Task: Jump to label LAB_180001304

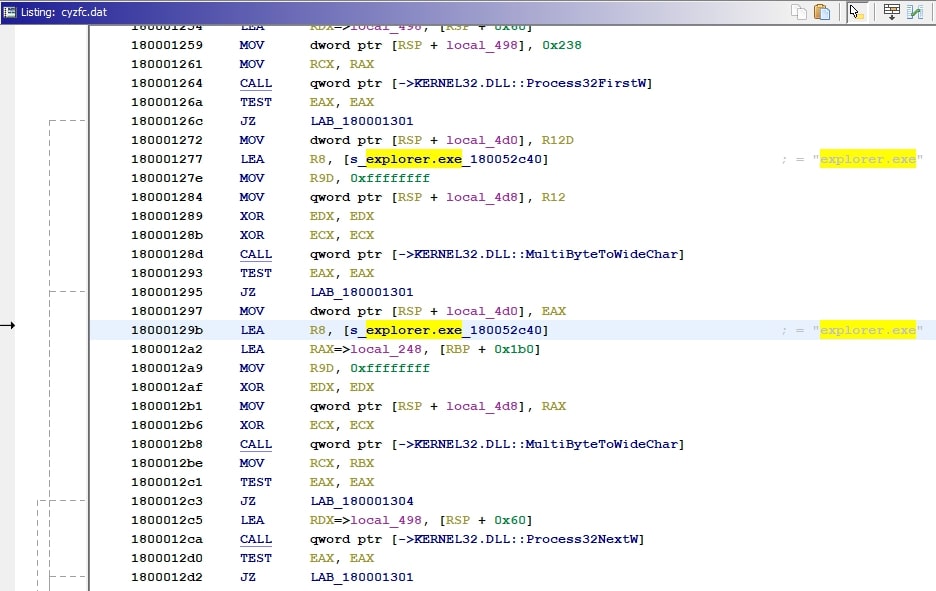Action: tap(361, 501)
